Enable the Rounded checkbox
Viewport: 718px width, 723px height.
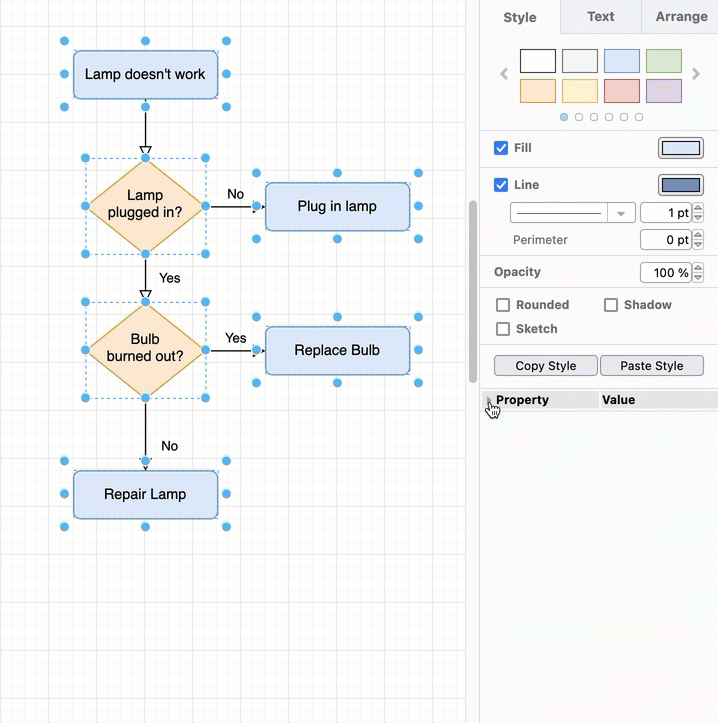[504, 305]
